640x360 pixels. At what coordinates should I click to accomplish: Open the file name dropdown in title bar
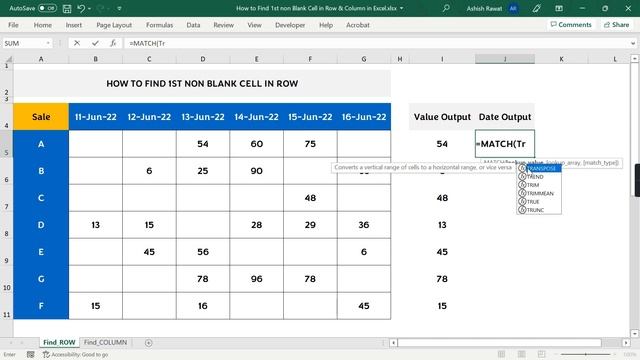pyautogui.click(x=402, y=8)
